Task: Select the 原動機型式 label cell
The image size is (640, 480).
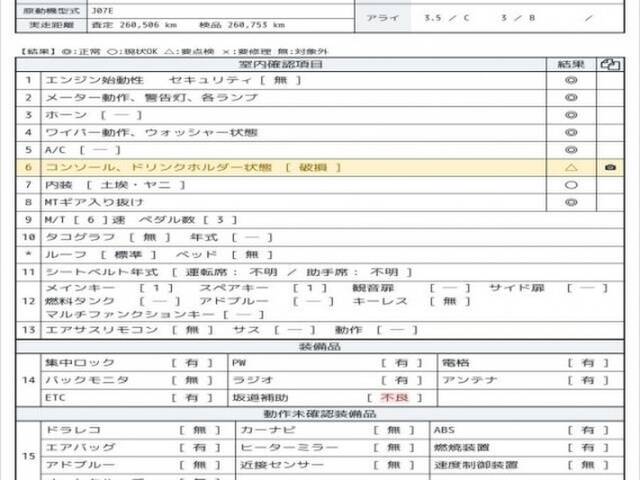Action: [x=51, y=11]
